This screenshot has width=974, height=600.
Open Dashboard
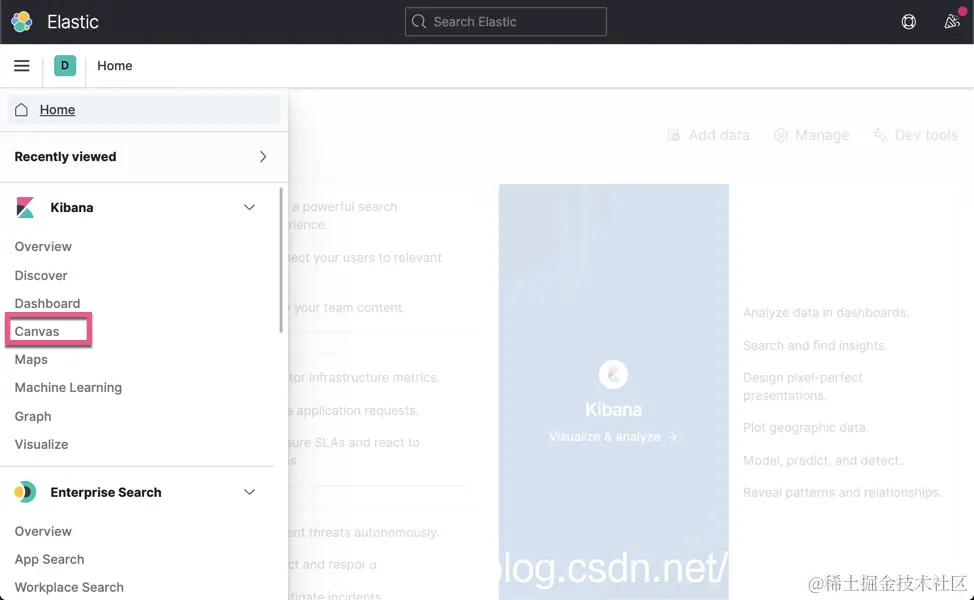tap(47, 303)
